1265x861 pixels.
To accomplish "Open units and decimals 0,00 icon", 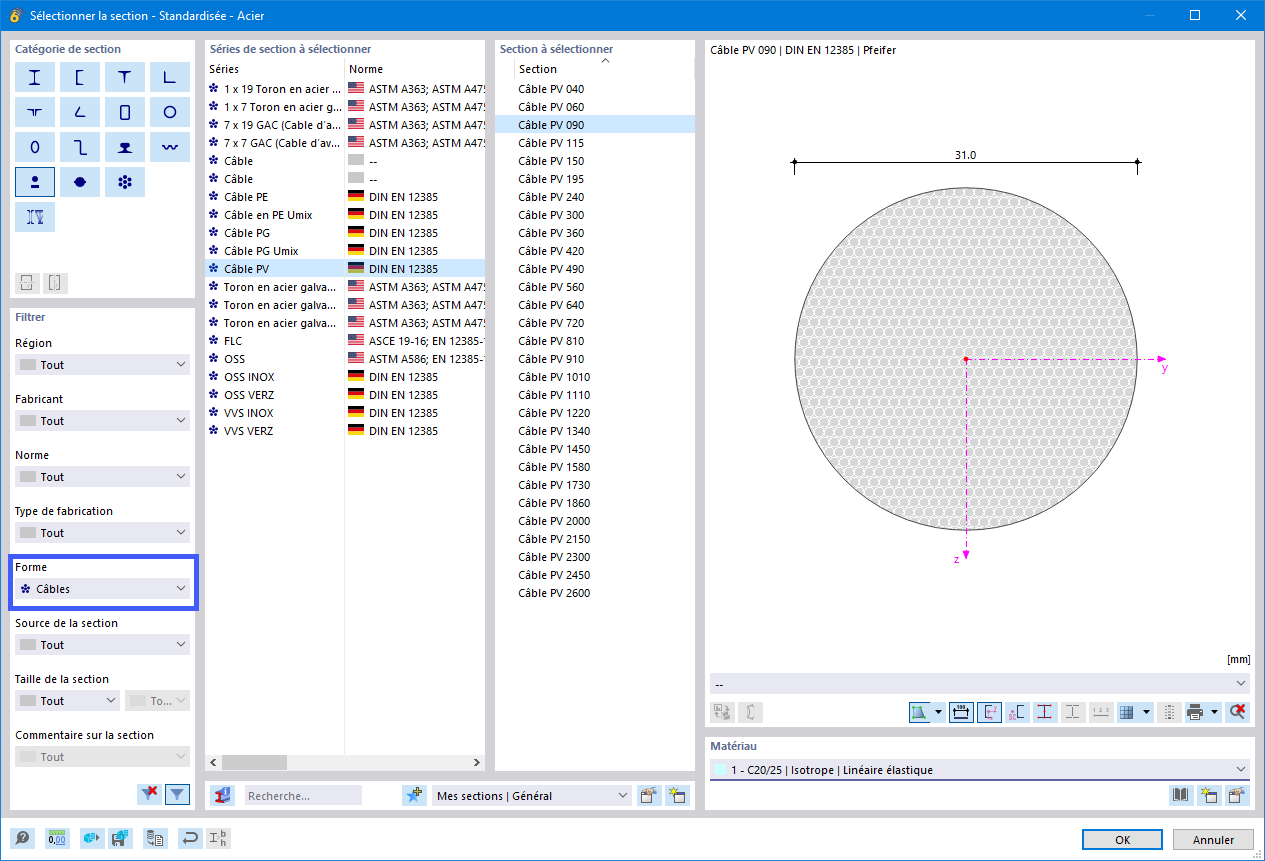I will [57, 838].
